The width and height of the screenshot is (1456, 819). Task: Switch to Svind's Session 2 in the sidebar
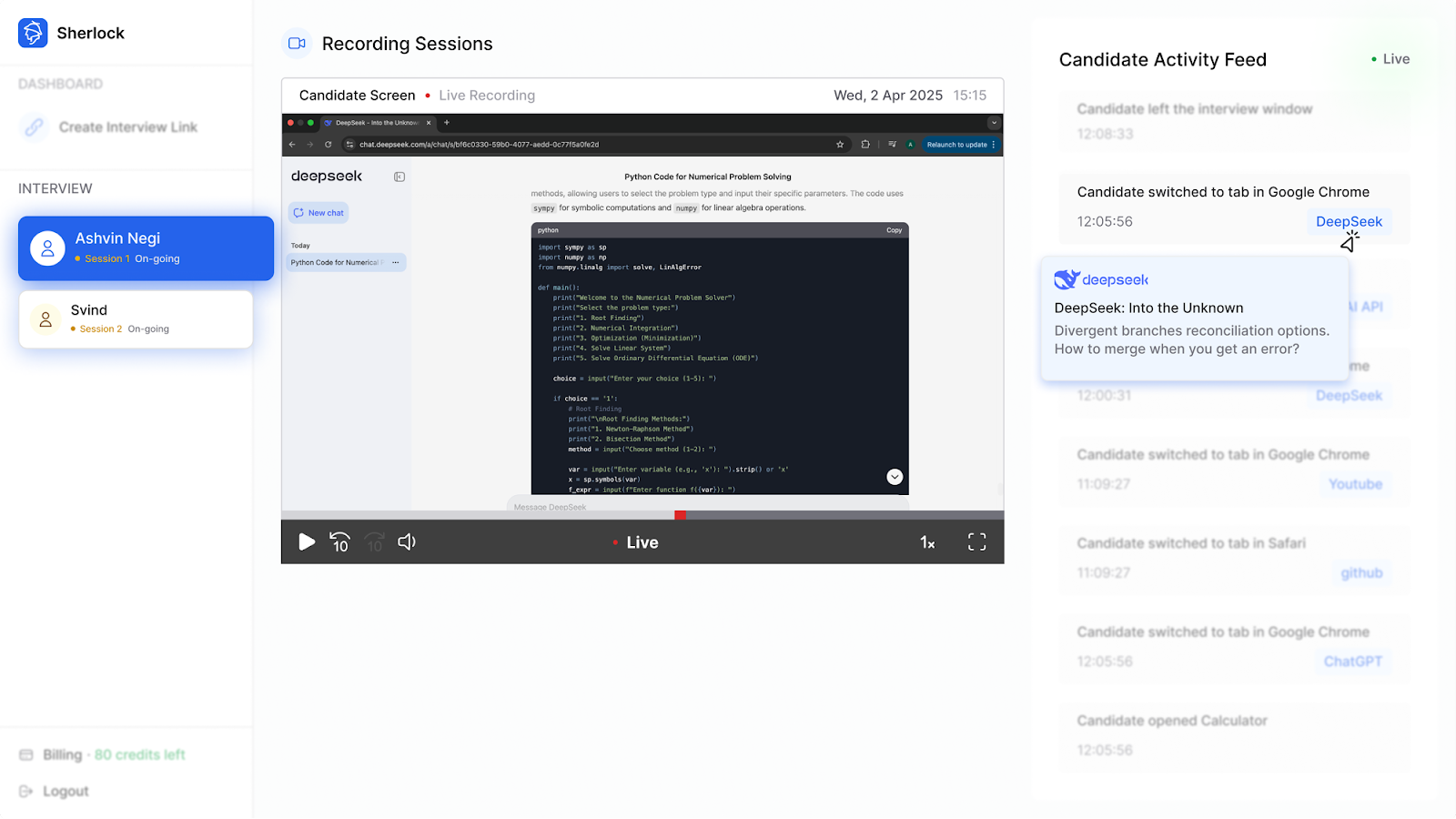[135, 318]
